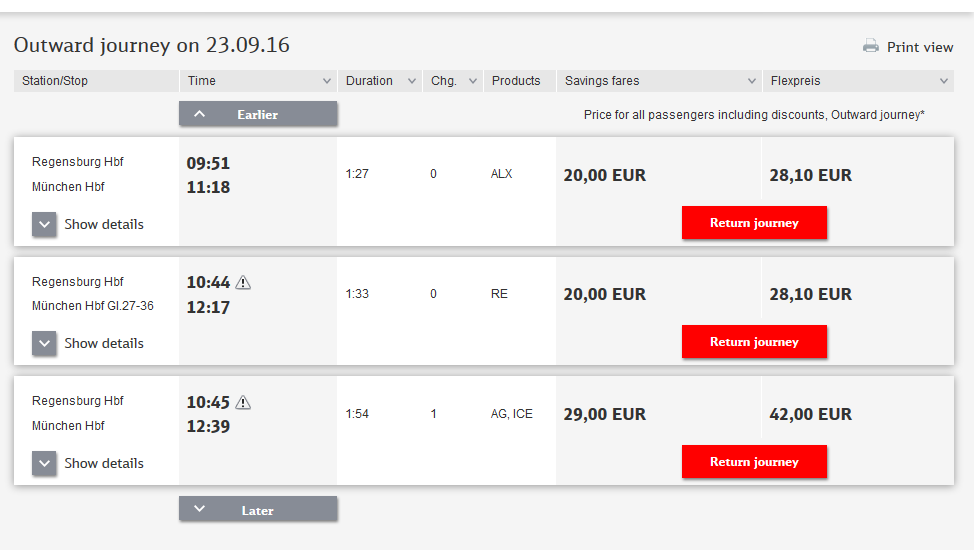Viewport: 974px width, 550px height.
Task: Click warning triangle next to 10:44 departure
Action: (x=244, y=283)
